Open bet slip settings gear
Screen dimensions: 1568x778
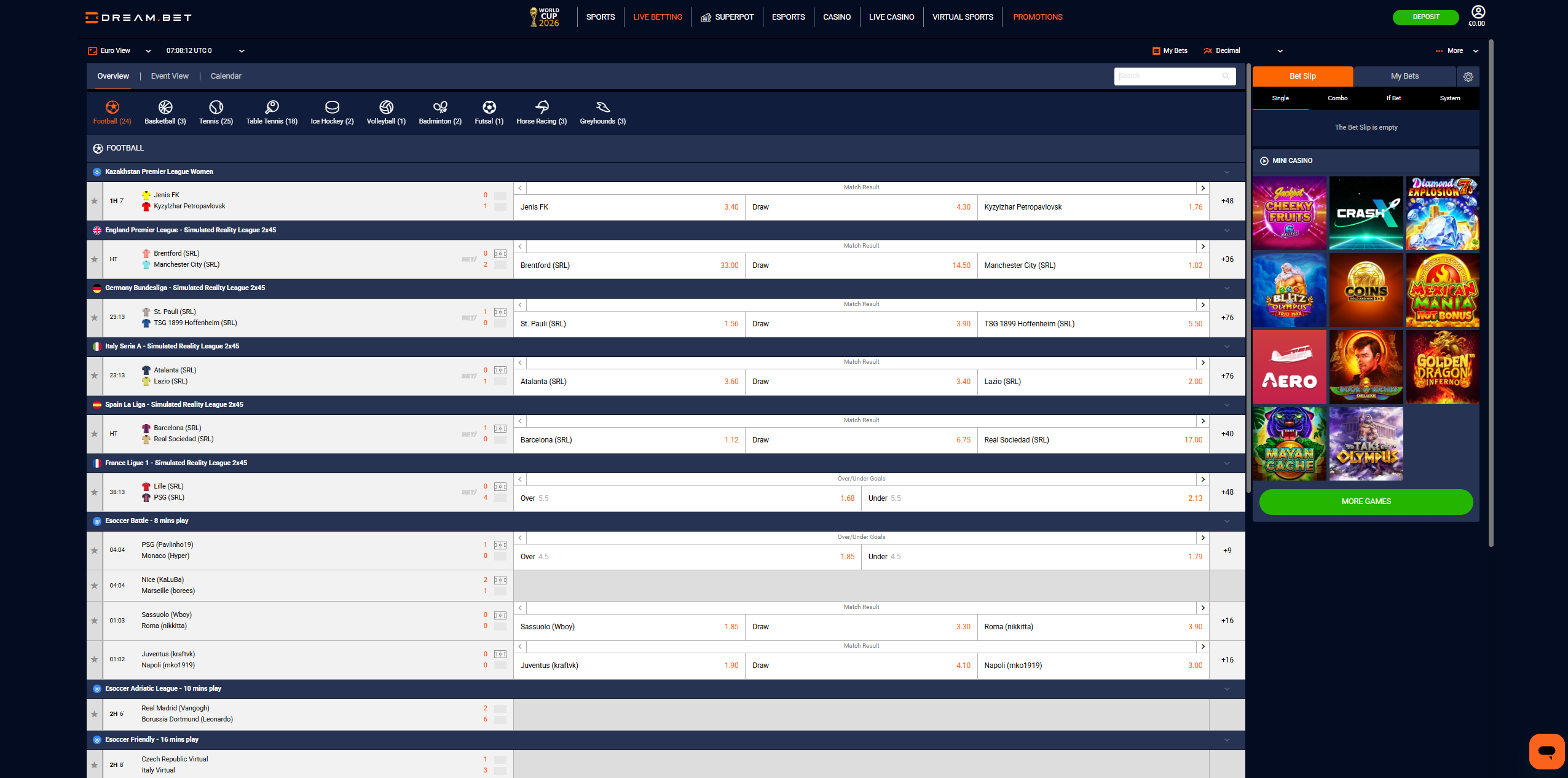pos(1468,77)
